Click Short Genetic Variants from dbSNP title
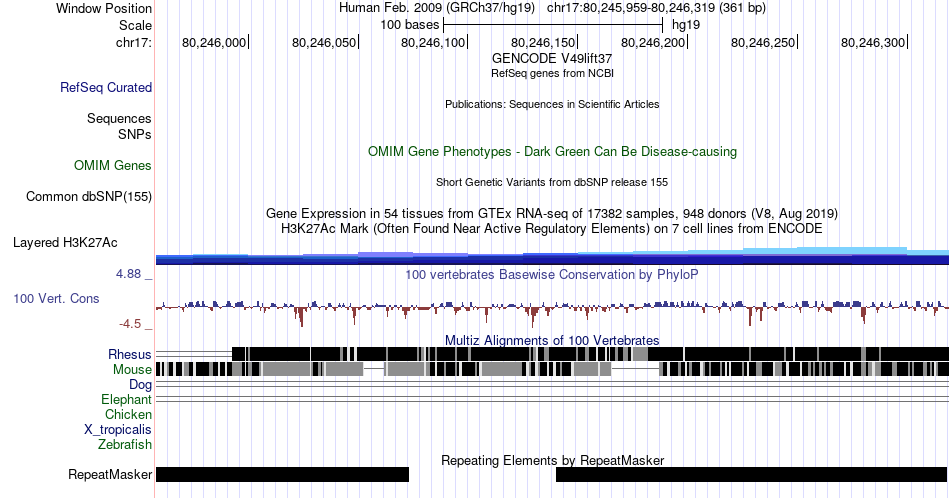This screenshot has height=498, width=950. (x=552, y=182)
